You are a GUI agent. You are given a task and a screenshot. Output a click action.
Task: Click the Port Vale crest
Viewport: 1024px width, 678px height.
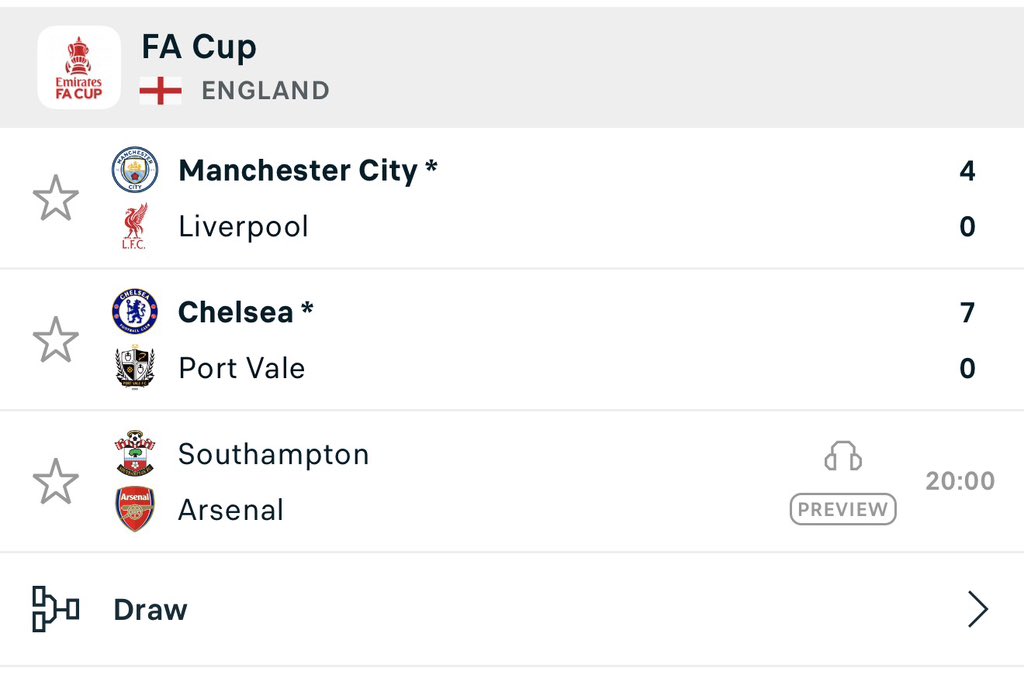click(x=134, y=368)
